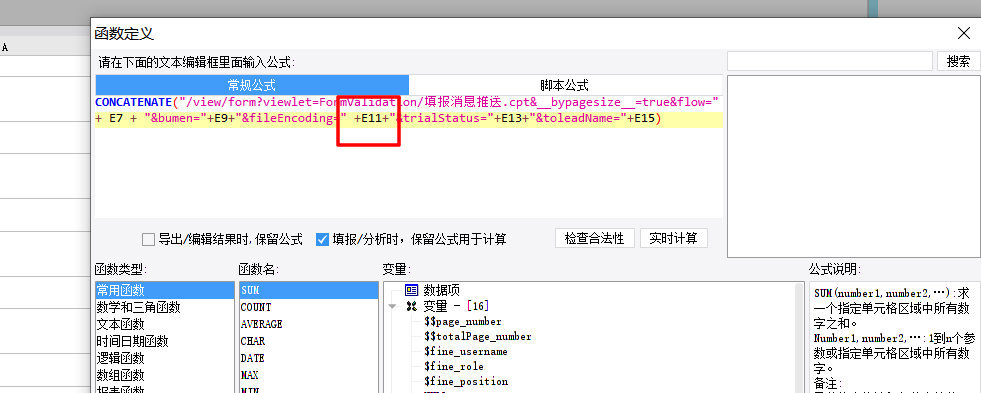Screen dimensions: 981x393
Task: Click the 变量 node icon
Action: coord(411,306)
